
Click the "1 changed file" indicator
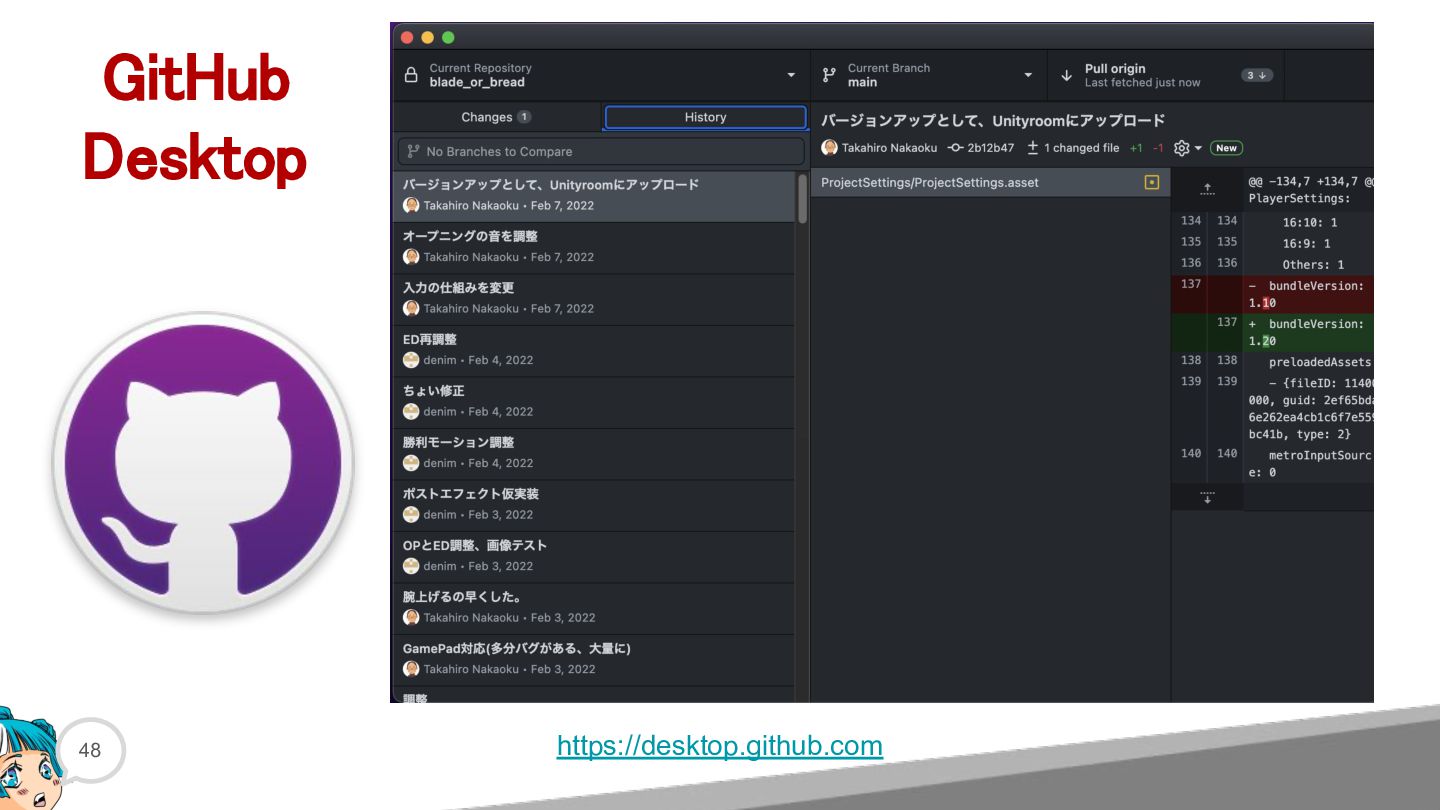click(x=1073, y=148)
